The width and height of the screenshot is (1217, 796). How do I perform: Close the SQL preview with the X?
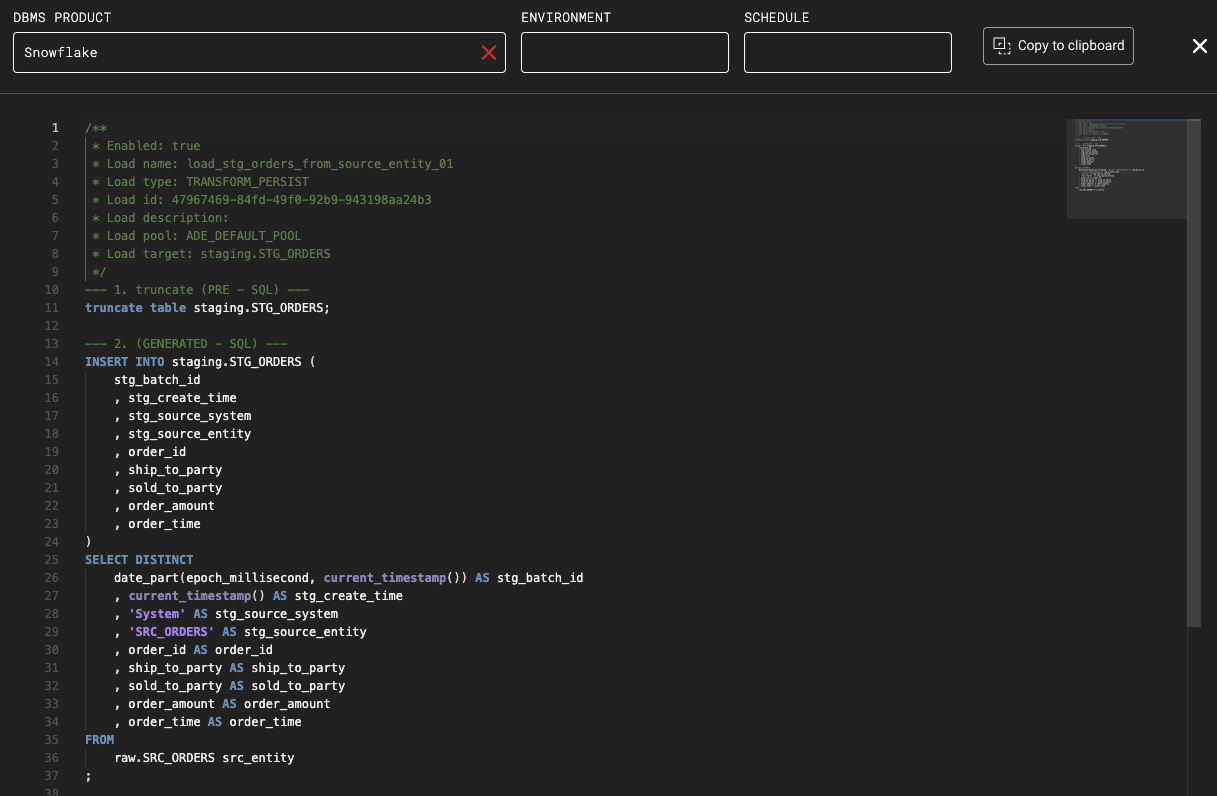[x=1199, y=45]
